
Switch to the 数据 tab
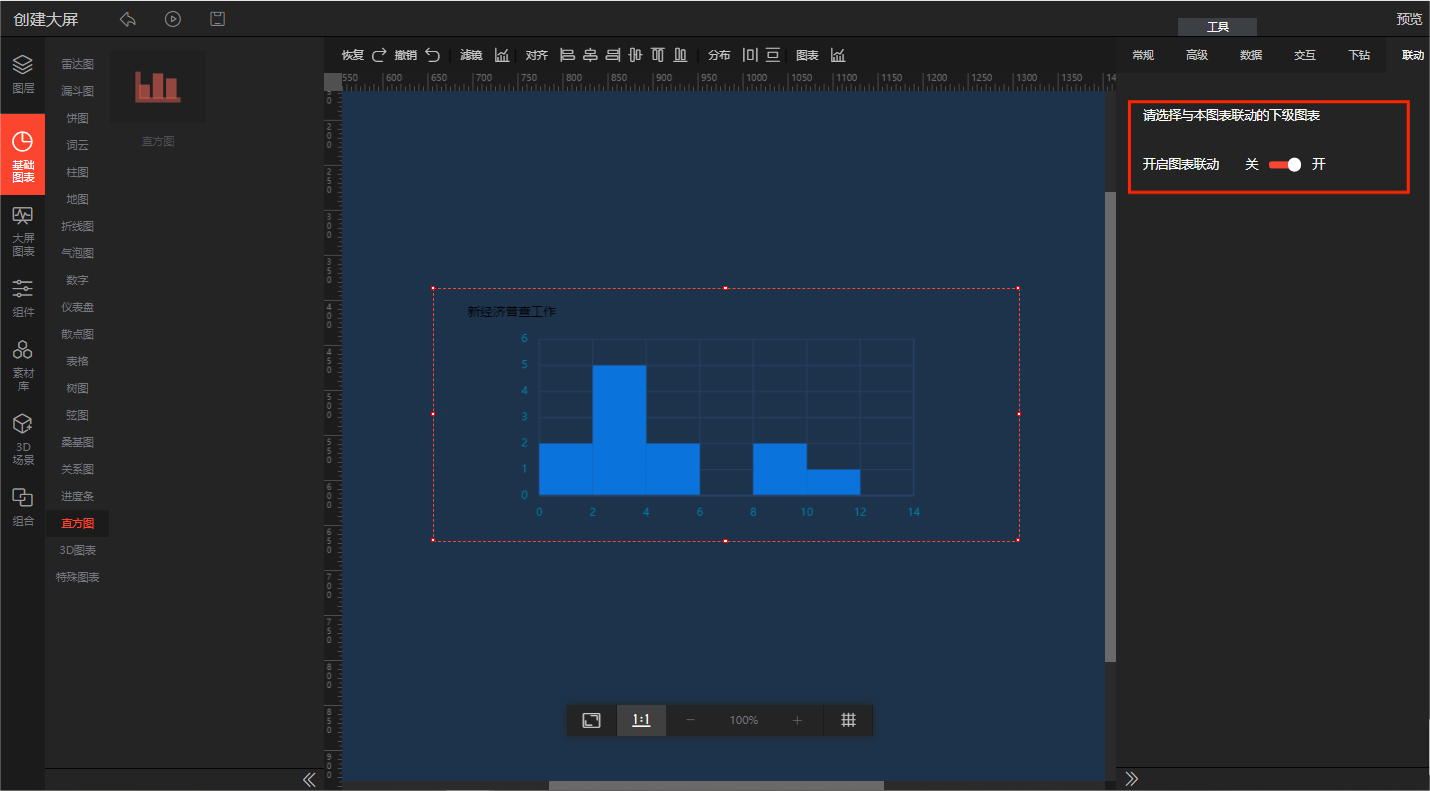point(1250,55)
